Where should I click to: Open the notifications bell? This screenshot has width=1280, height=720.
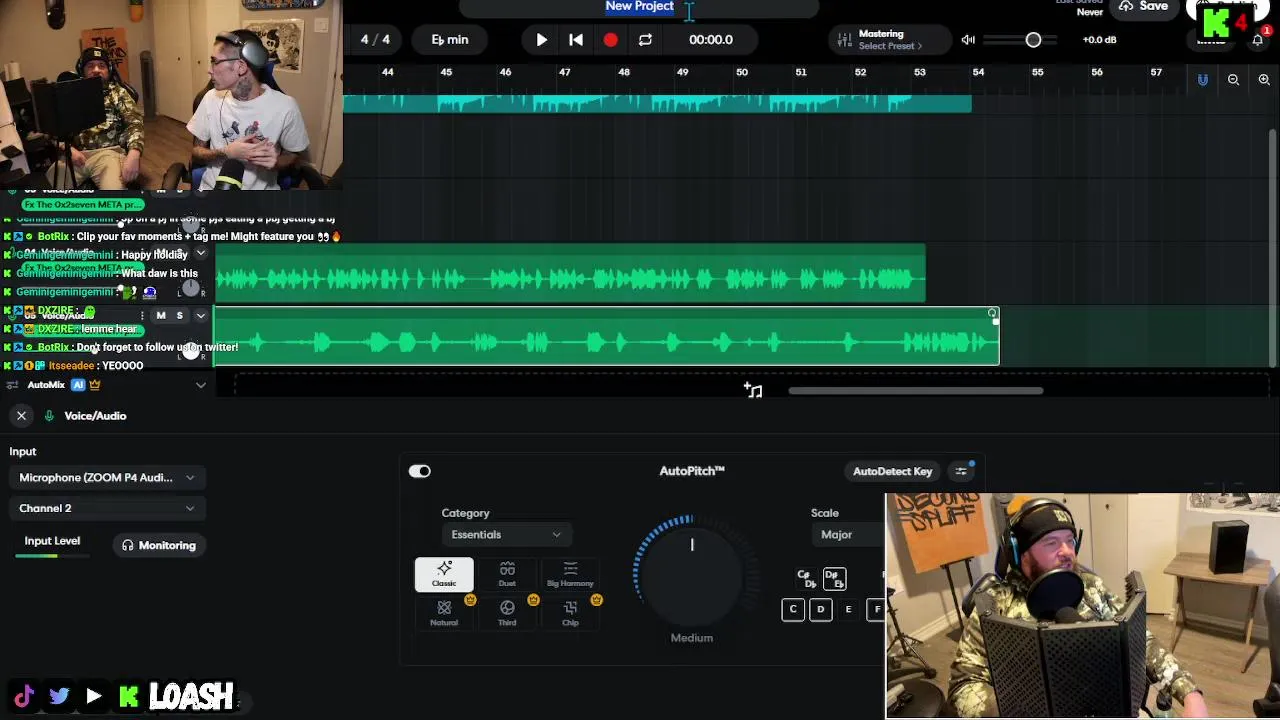coord(1258,40)
